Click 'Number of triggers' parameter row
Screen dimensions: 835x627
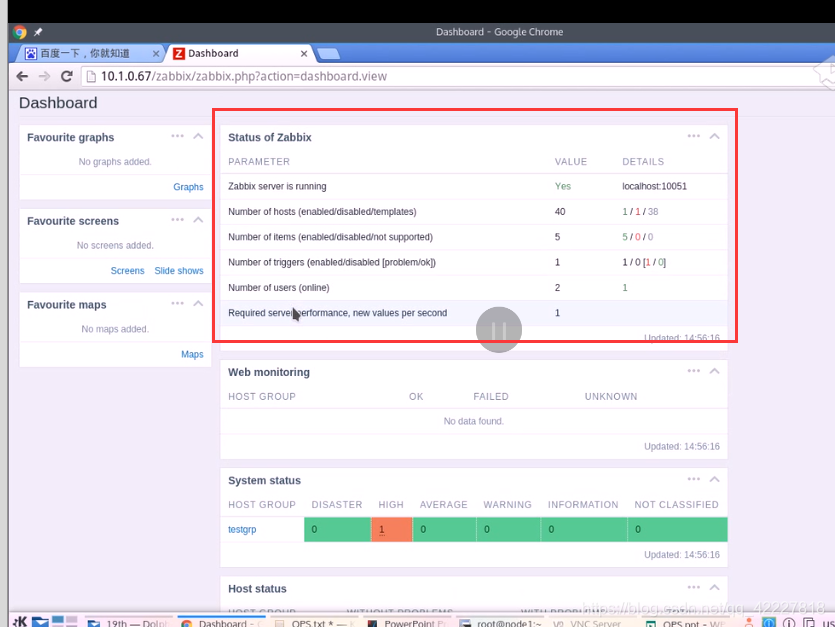click(474, 262)
